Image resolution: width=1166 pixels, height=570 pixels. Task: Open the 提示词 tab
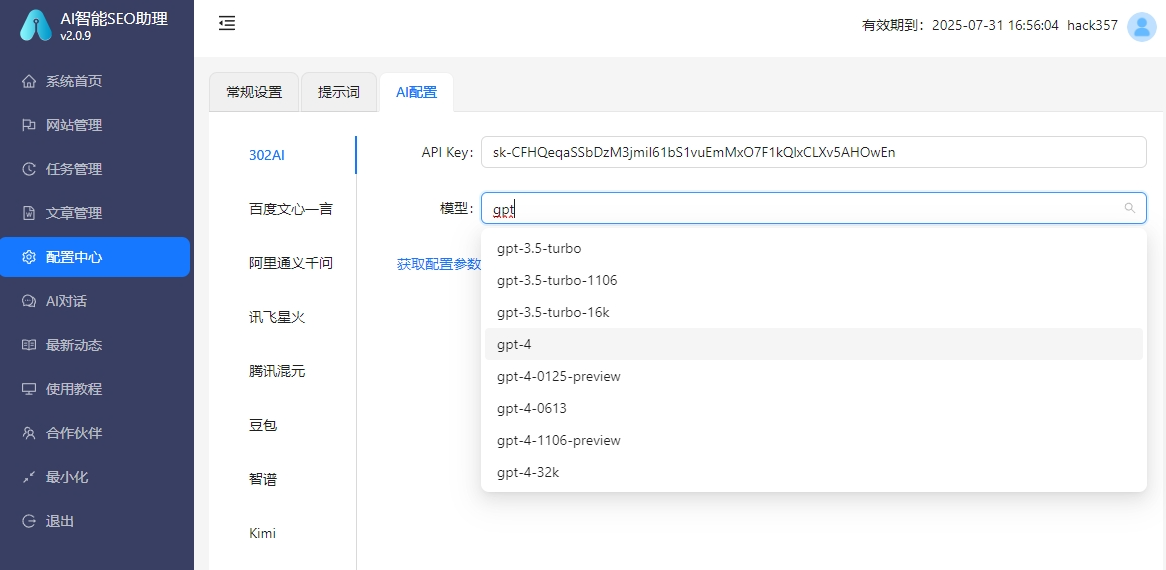pyautogui.click(x=338, y=92)
